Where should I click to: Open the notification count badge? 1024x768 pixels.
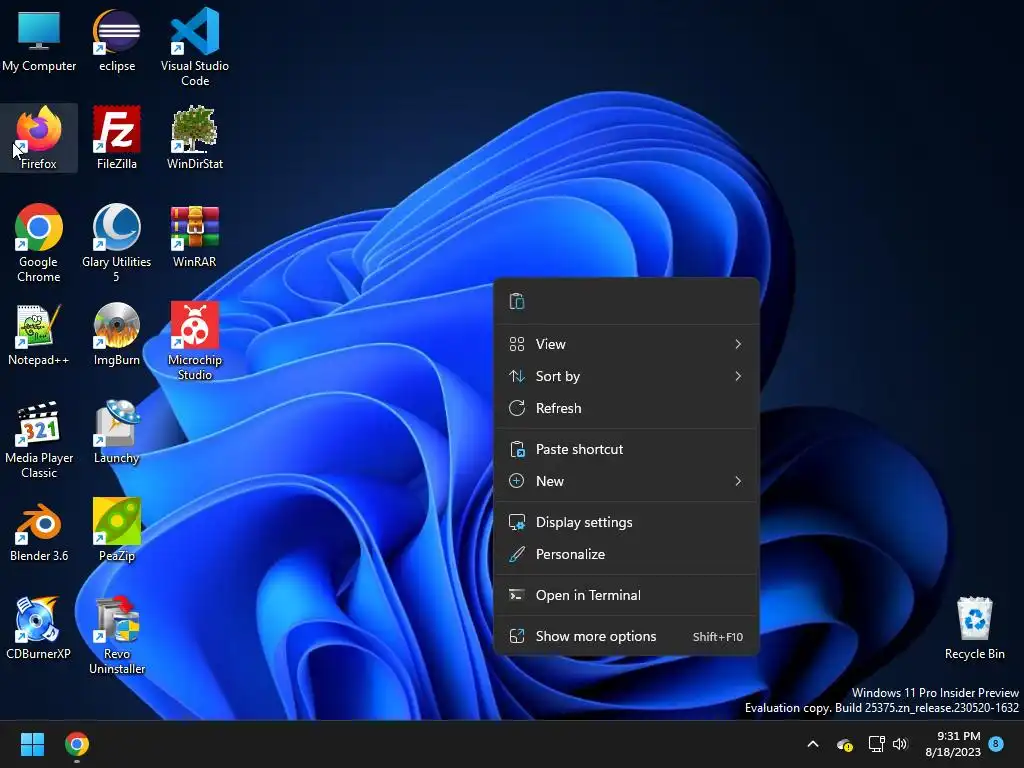pyautogui.click(x=996, y=743)
